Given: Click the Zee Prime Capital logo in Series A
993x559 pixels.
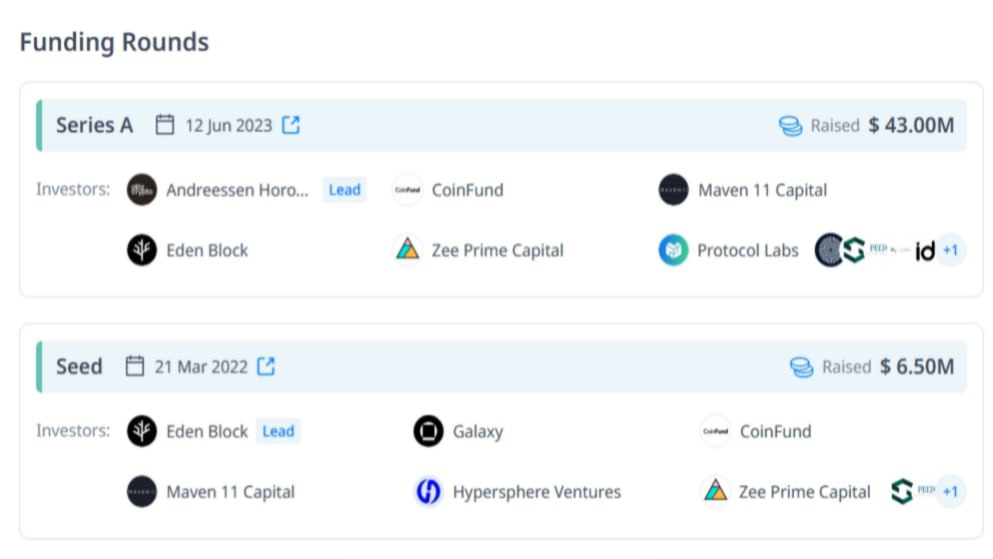Looking at the screenshot, I should pyautogui.click(x=408, y=249).
